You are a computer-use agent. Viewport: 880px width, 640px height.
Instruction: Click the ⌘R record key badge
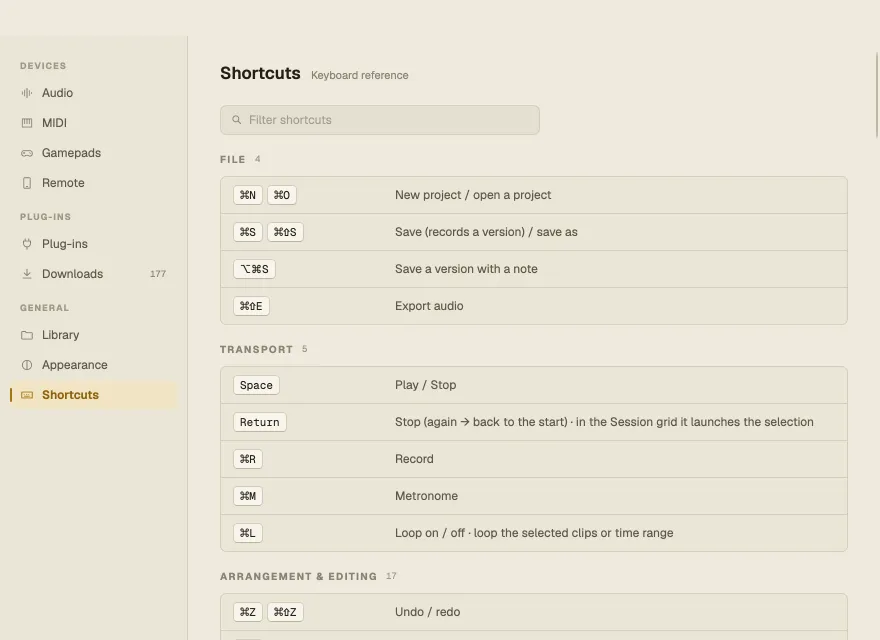click(248, 459)
